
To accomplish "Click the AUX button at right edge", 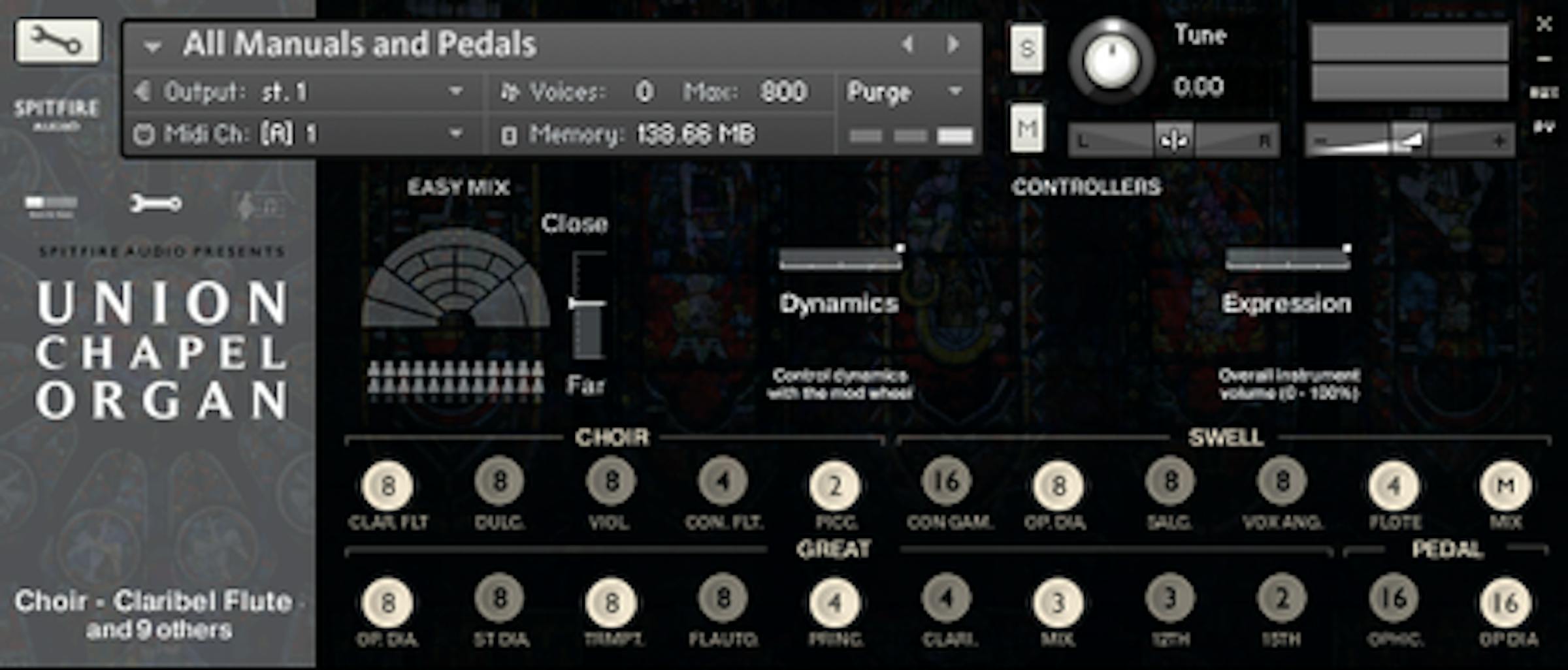I will coord(1544,93).
